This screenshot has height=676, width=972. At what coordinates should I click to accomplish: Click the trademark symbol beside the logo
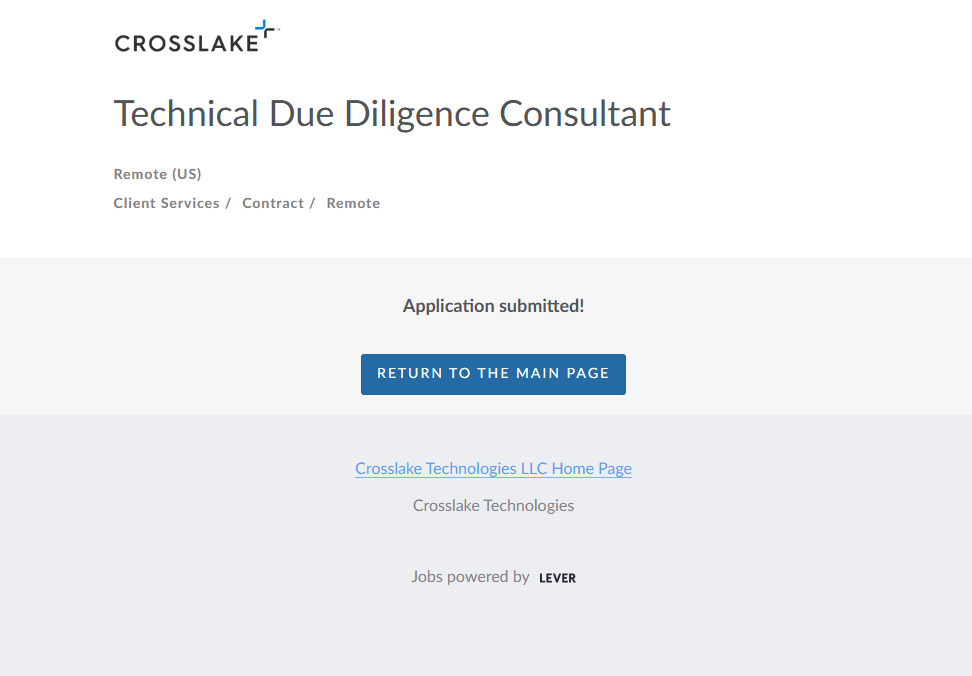point(277,30)
